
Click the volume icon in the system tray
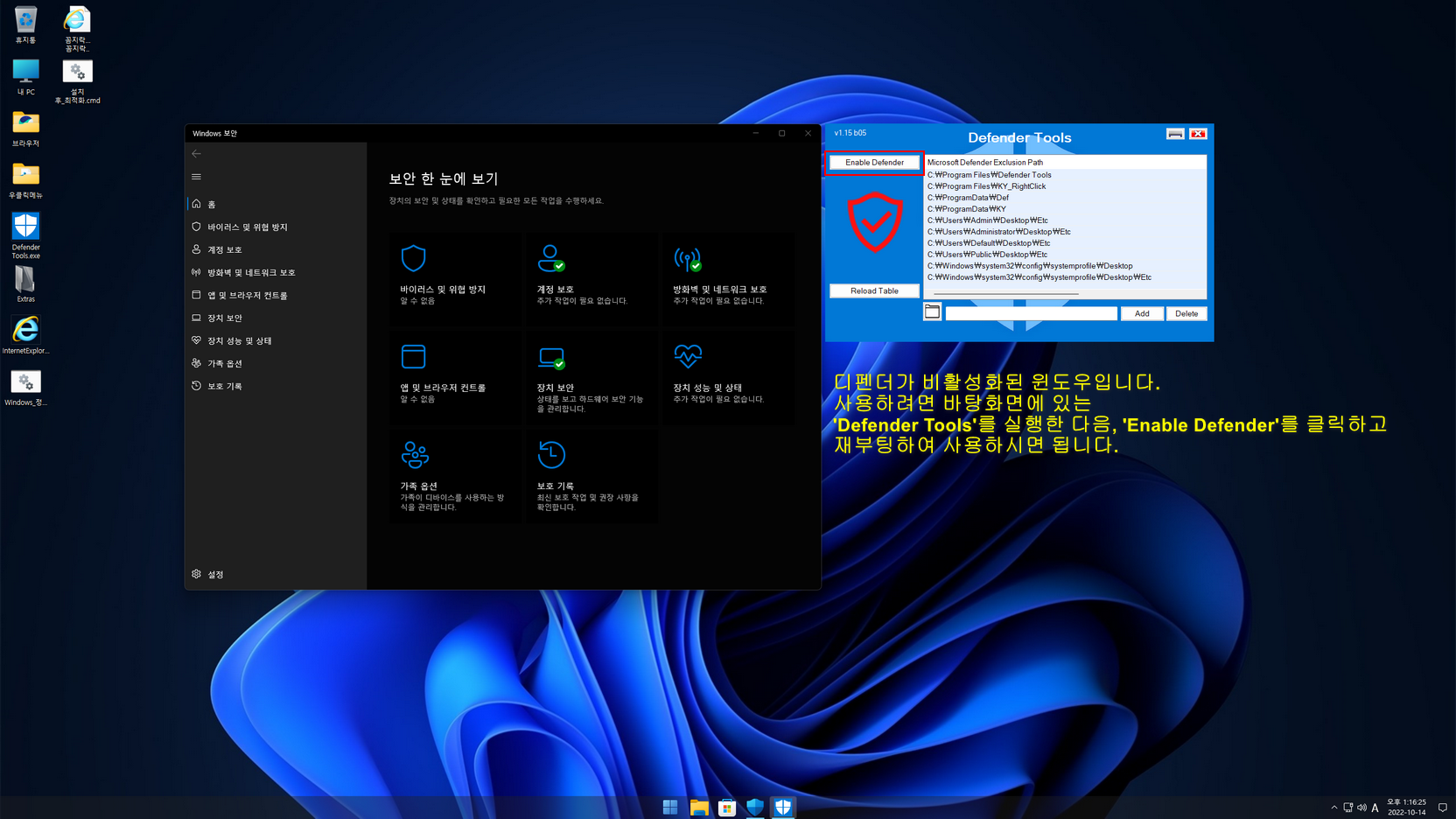coord(1361,808)
